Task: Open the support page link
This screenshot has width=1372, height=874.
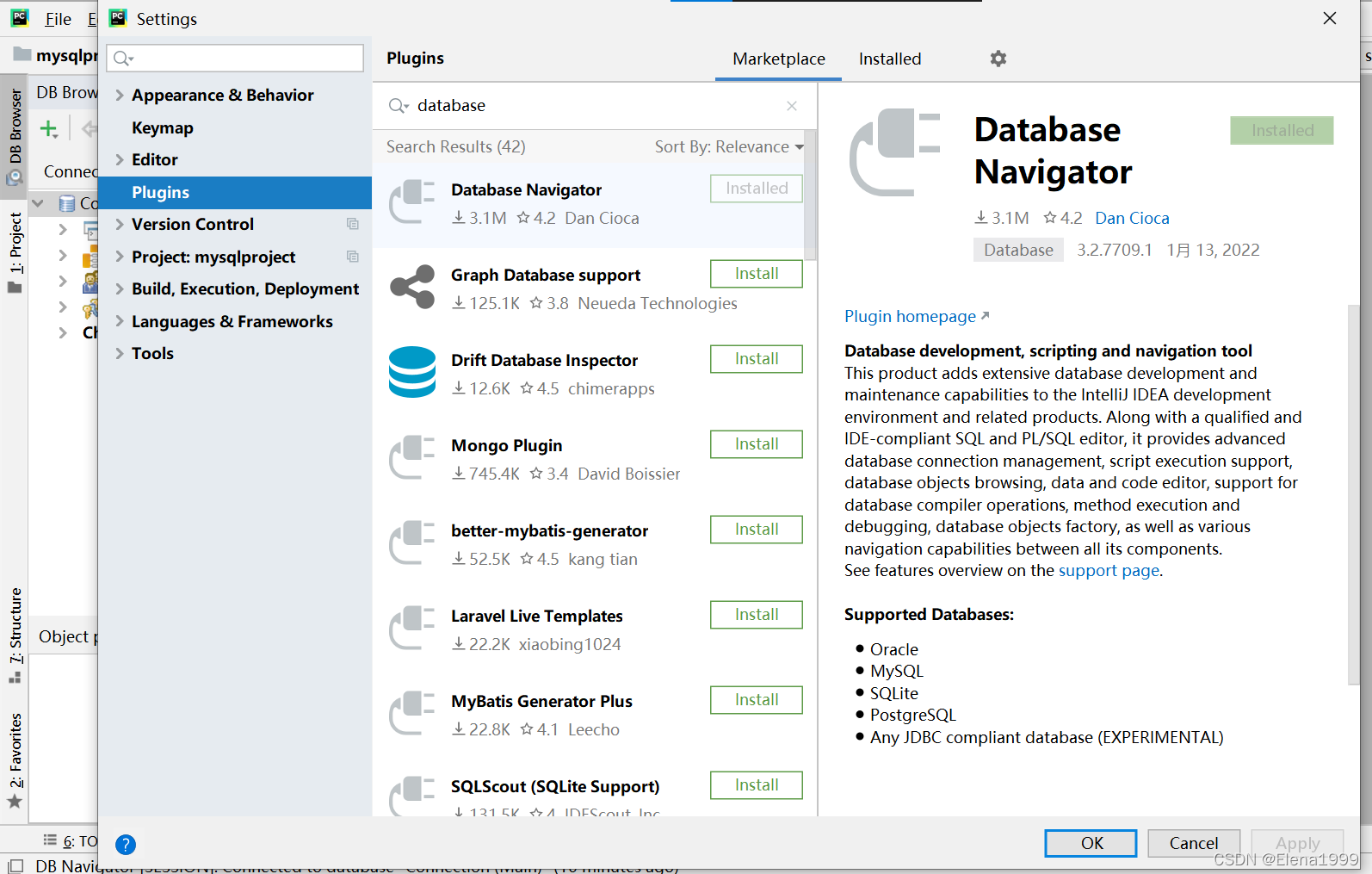Action: point(1109,570)
